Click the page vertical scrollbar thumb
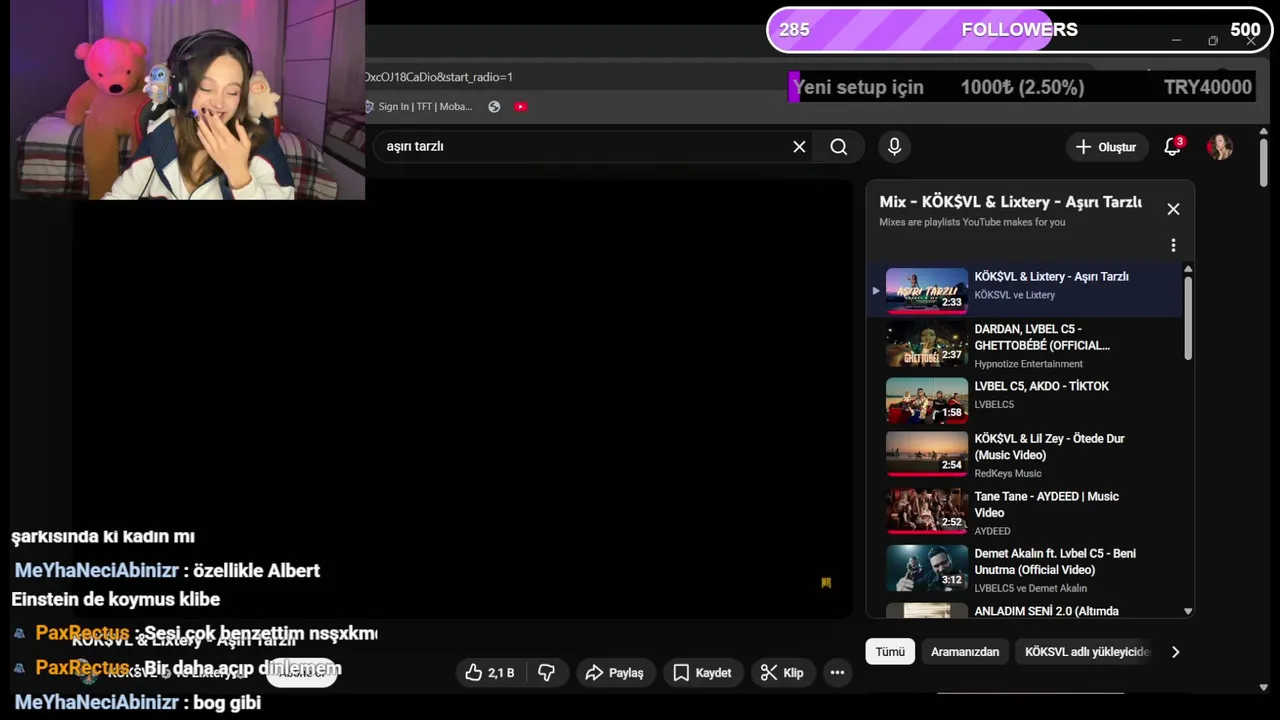This screenshot has width=1280, height=720. point(1263,162)
